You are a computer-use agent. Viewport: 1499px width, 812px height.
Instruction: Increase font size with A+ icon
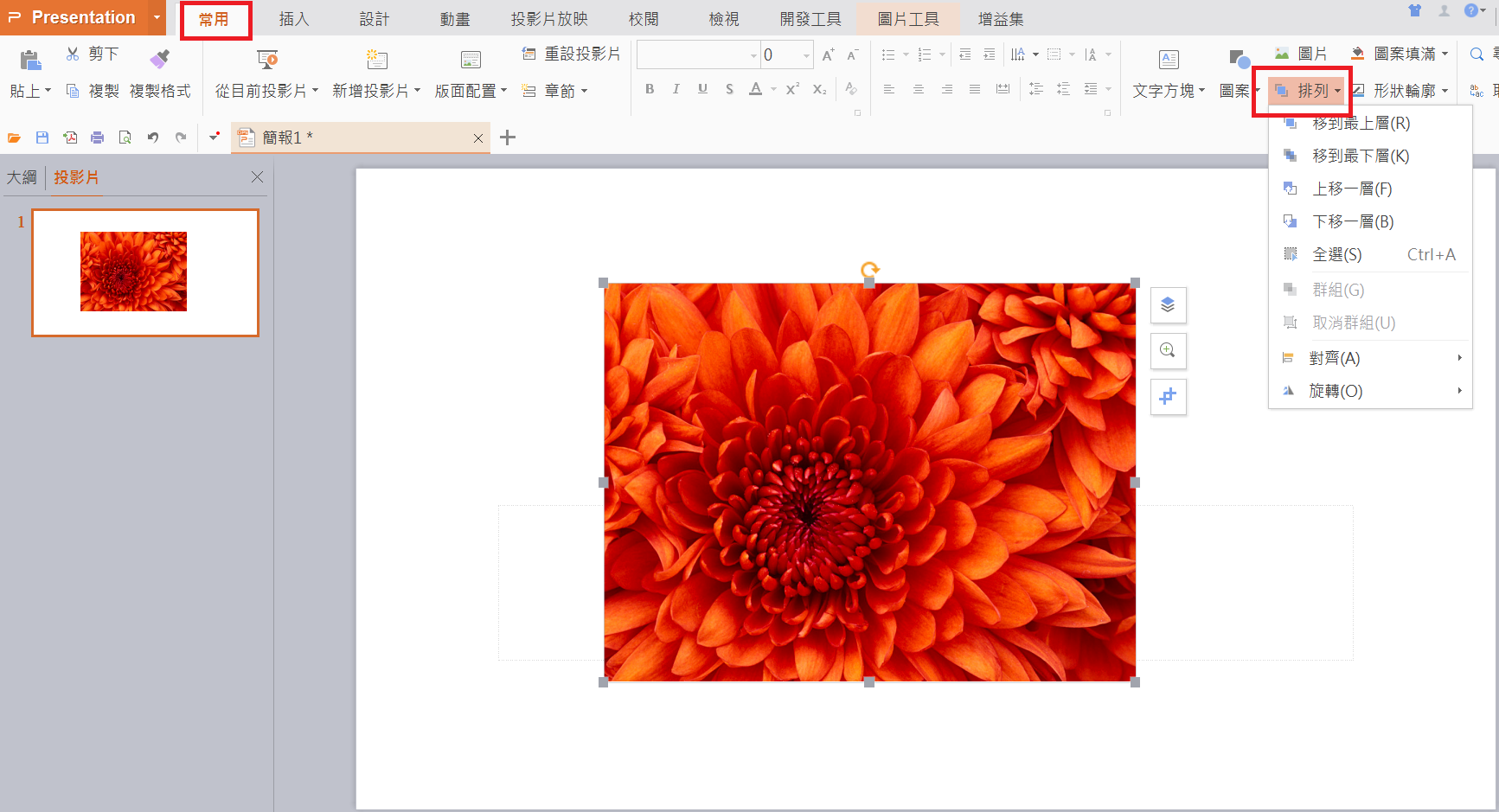click(x=828, y=54)
